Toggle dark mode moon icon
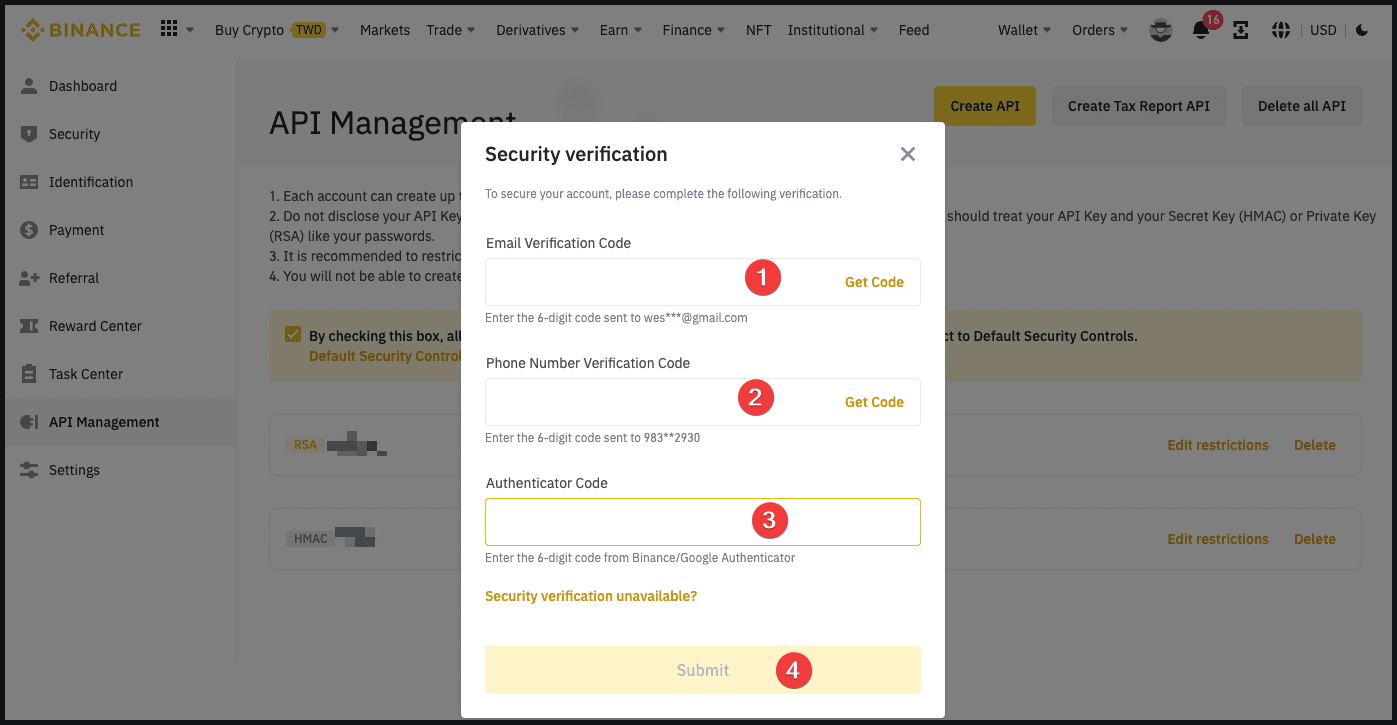The image size is (1397, 725). pos(1362,30)
